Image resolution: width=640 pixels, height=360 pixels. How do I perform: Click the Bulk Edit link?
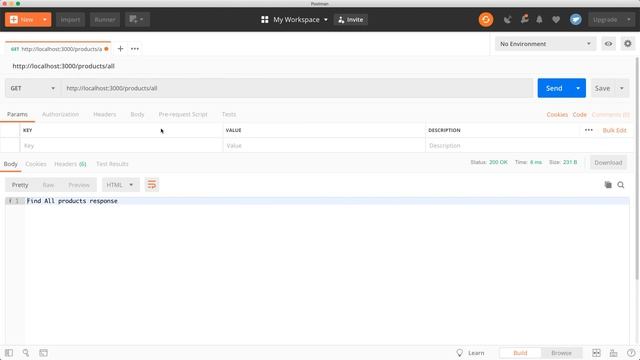[x=614, y=130]
